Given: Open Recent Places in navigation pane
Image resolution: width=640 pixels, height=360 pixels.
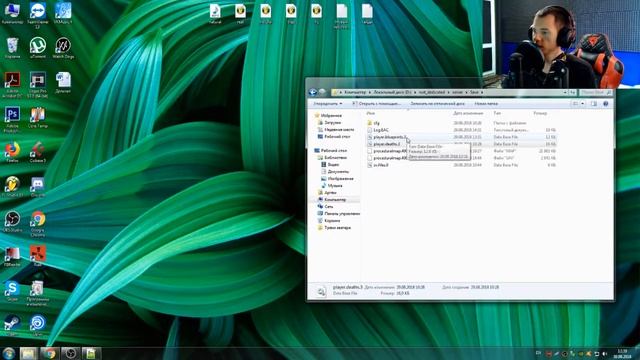Looking at the screenshot, I should pos(339,129).
